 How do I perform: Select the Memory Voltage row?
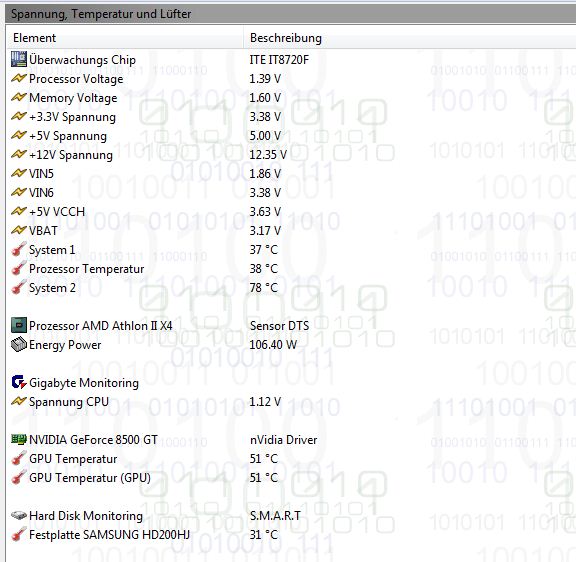point(291,97)
